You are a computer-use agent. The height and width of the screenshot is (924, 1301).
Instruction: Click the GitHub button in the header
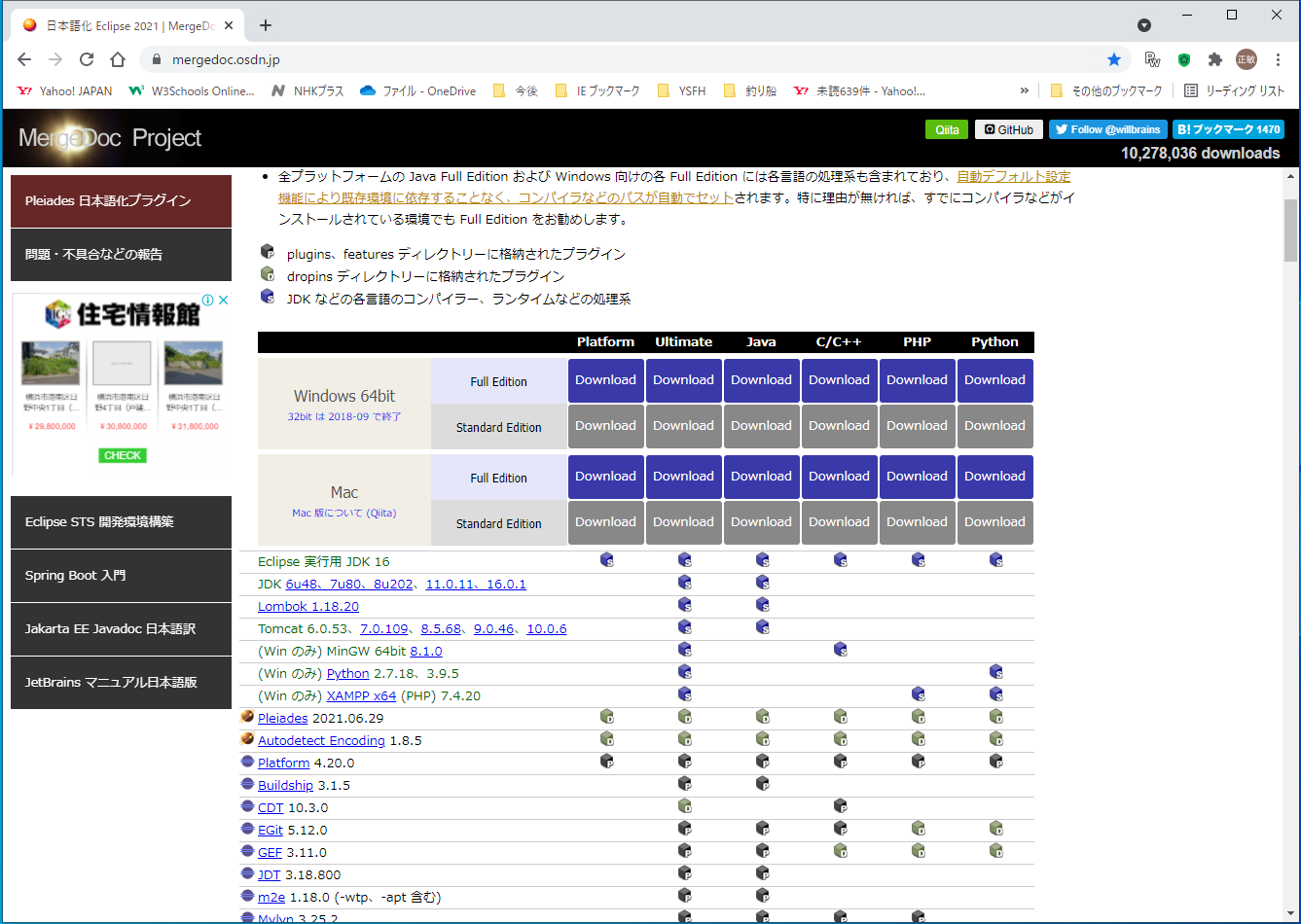point(1009,129)
